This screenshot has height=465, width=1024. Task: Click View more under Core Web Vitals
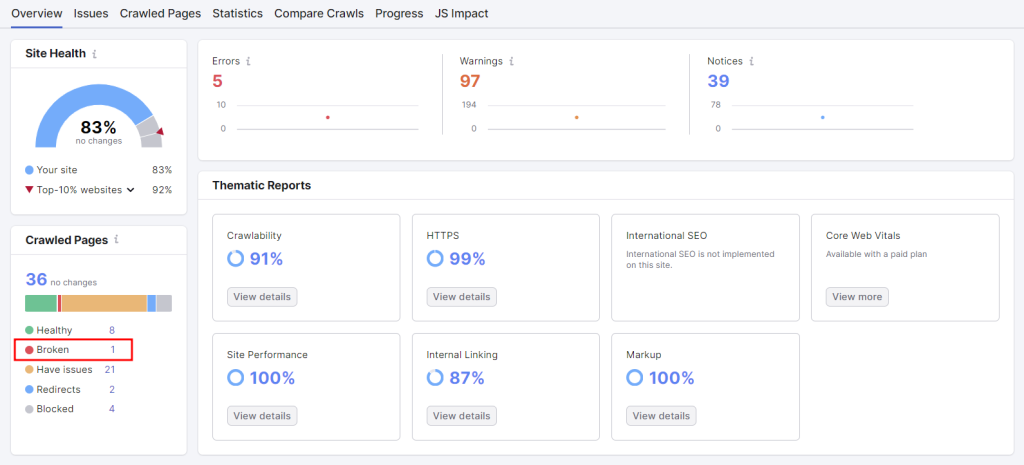coord(857,297)
